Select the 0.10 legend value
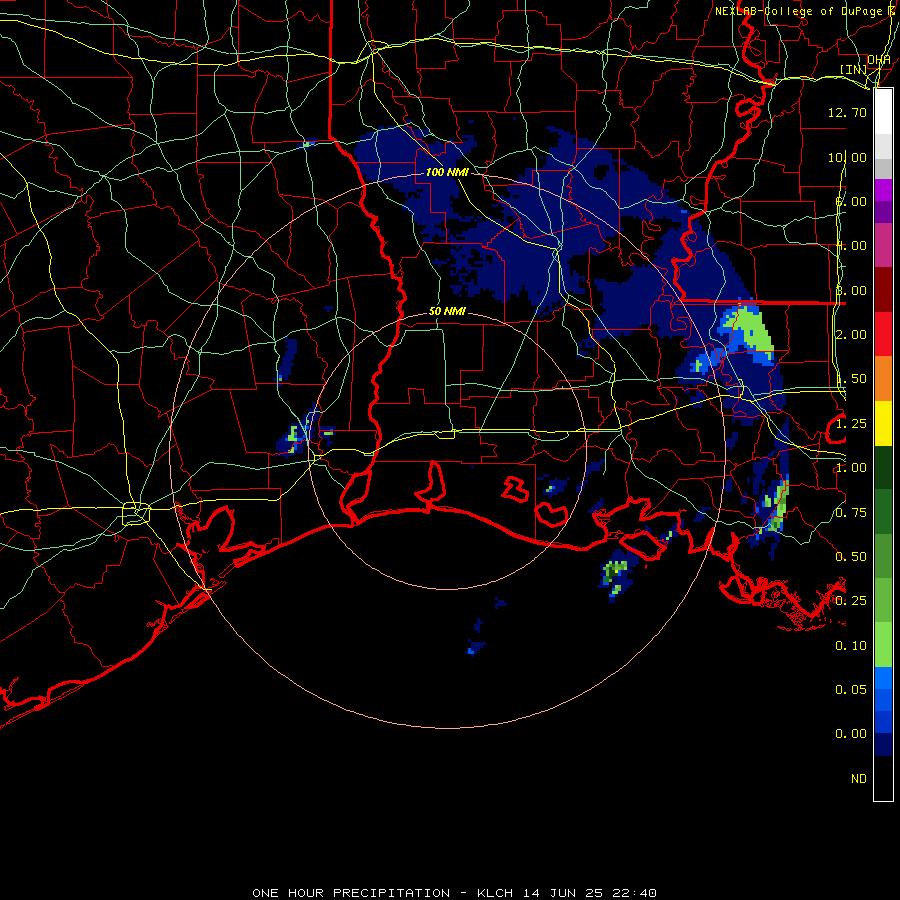 (851, 646)
